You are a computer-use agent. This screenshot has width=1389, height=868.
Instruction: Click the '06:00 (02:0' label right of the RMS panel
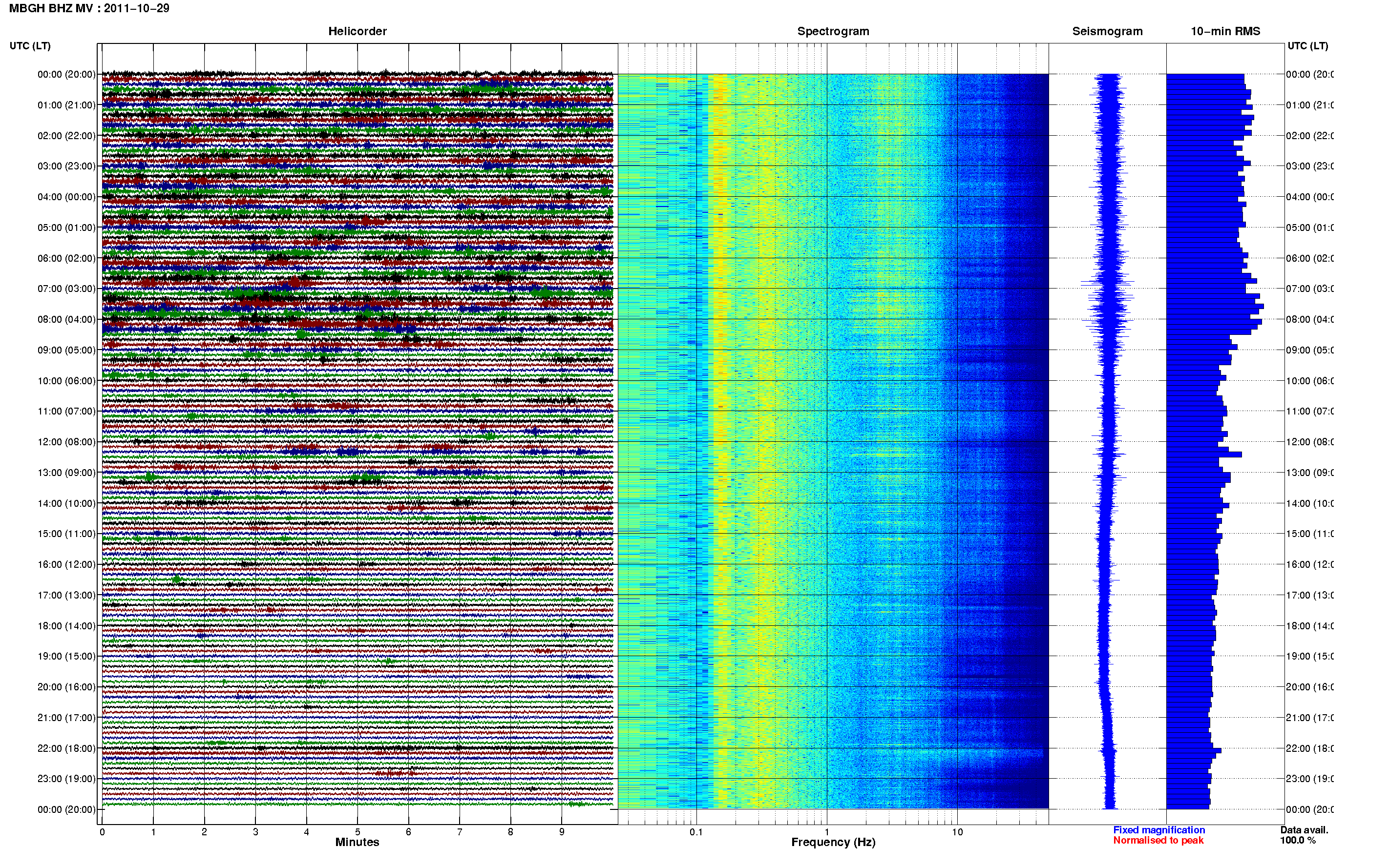[1310, 258]
